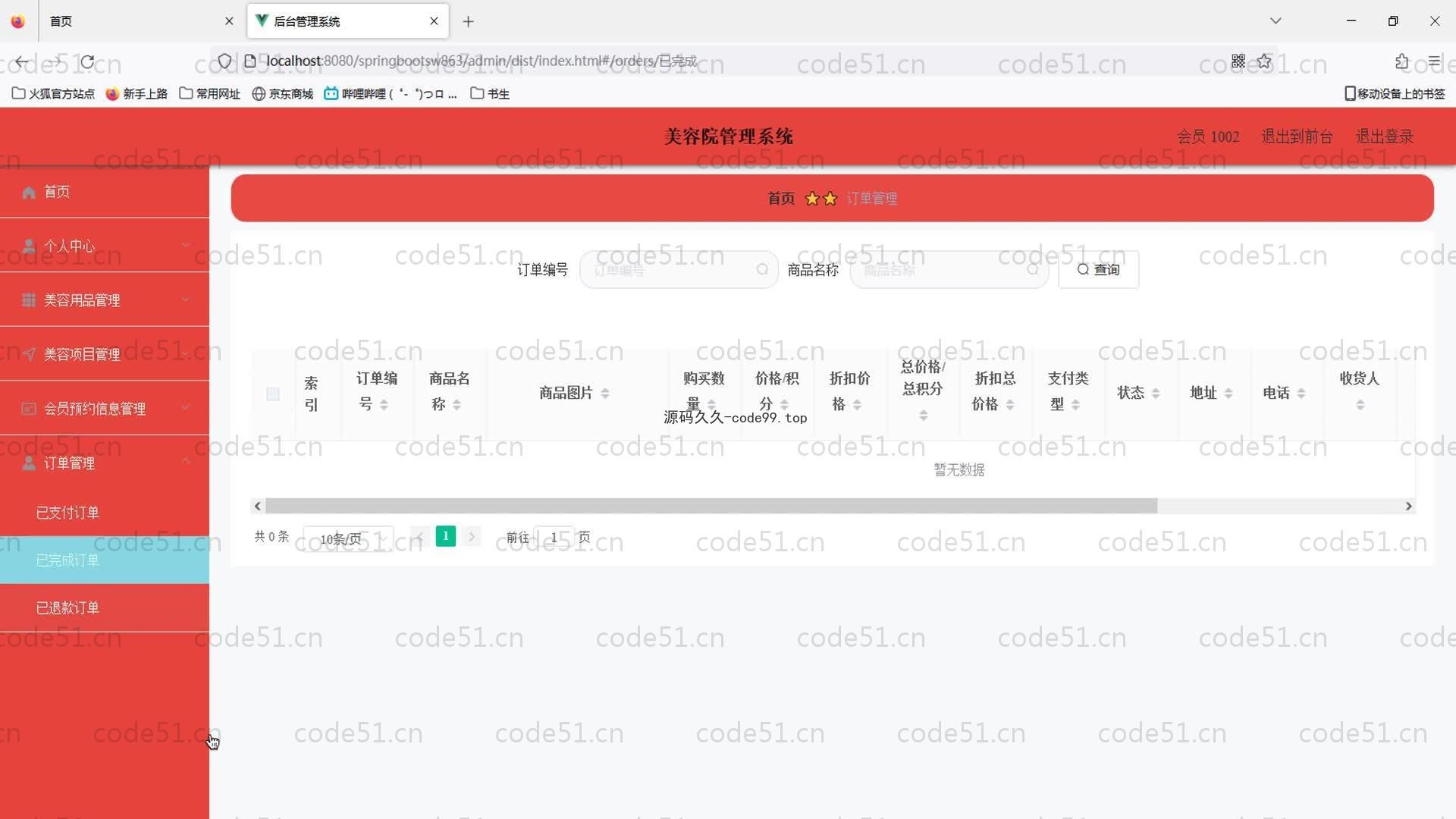Click the shield tracking protection icon
Screen dimensions: 1456x819
[224, 61]
